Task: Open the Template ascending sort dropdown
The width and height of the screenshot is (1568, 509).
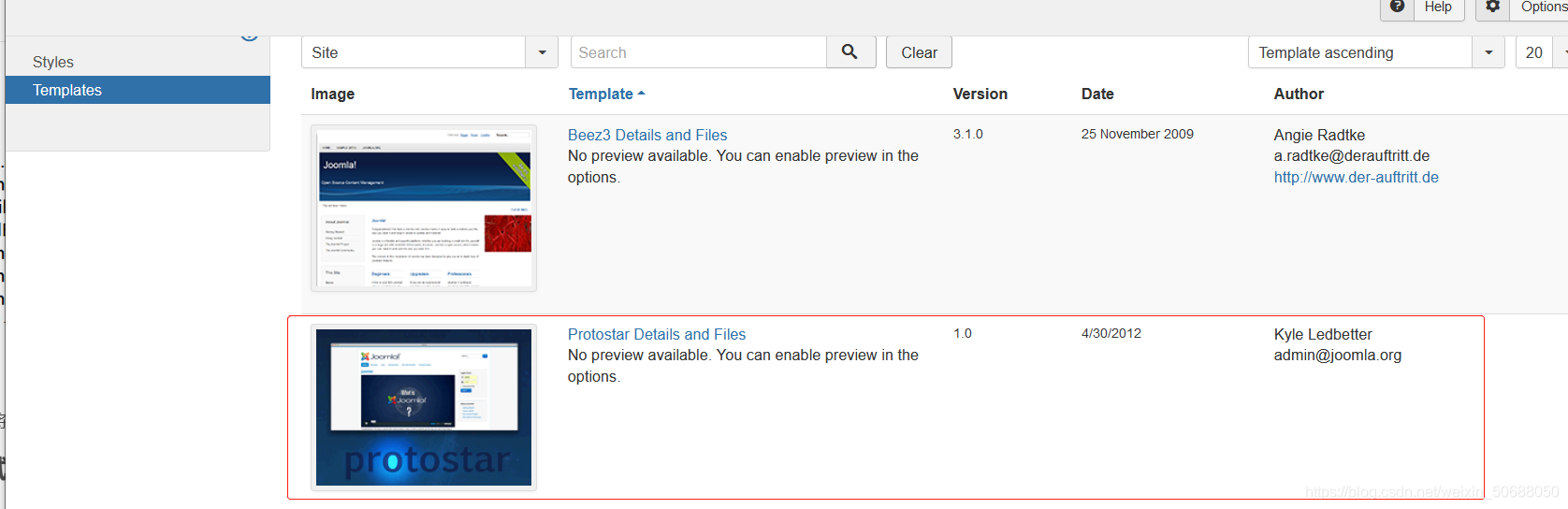Action: (x=1375, y=52)
